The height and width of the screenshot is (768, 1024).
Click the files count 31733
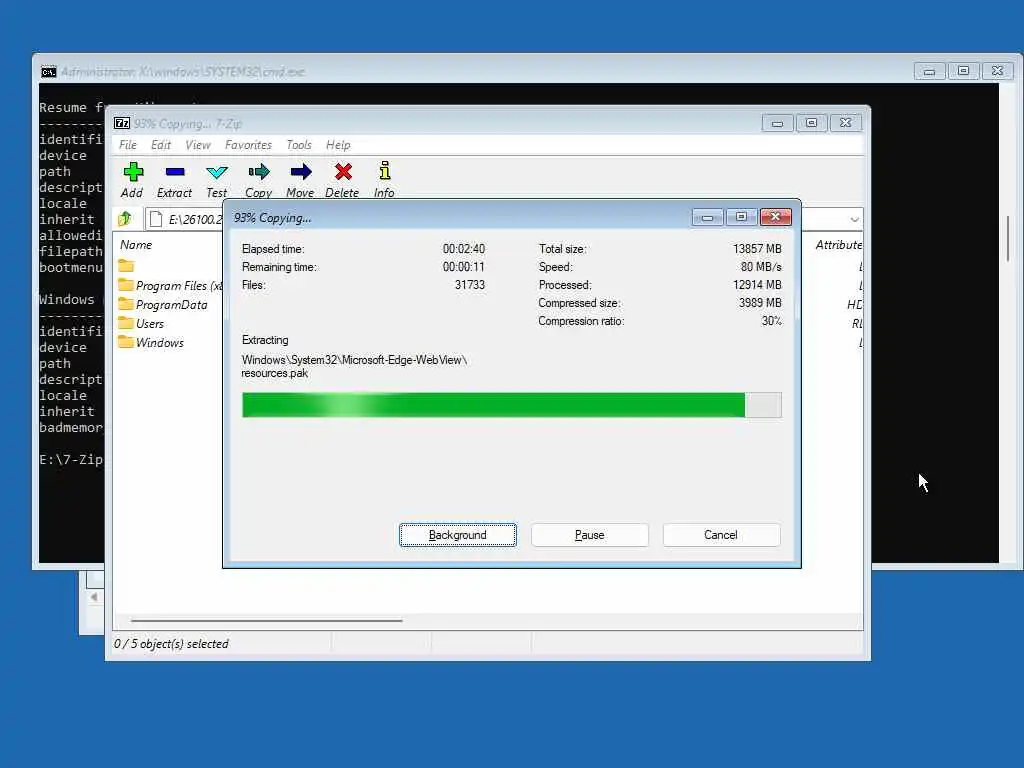(x=470, y=285)
